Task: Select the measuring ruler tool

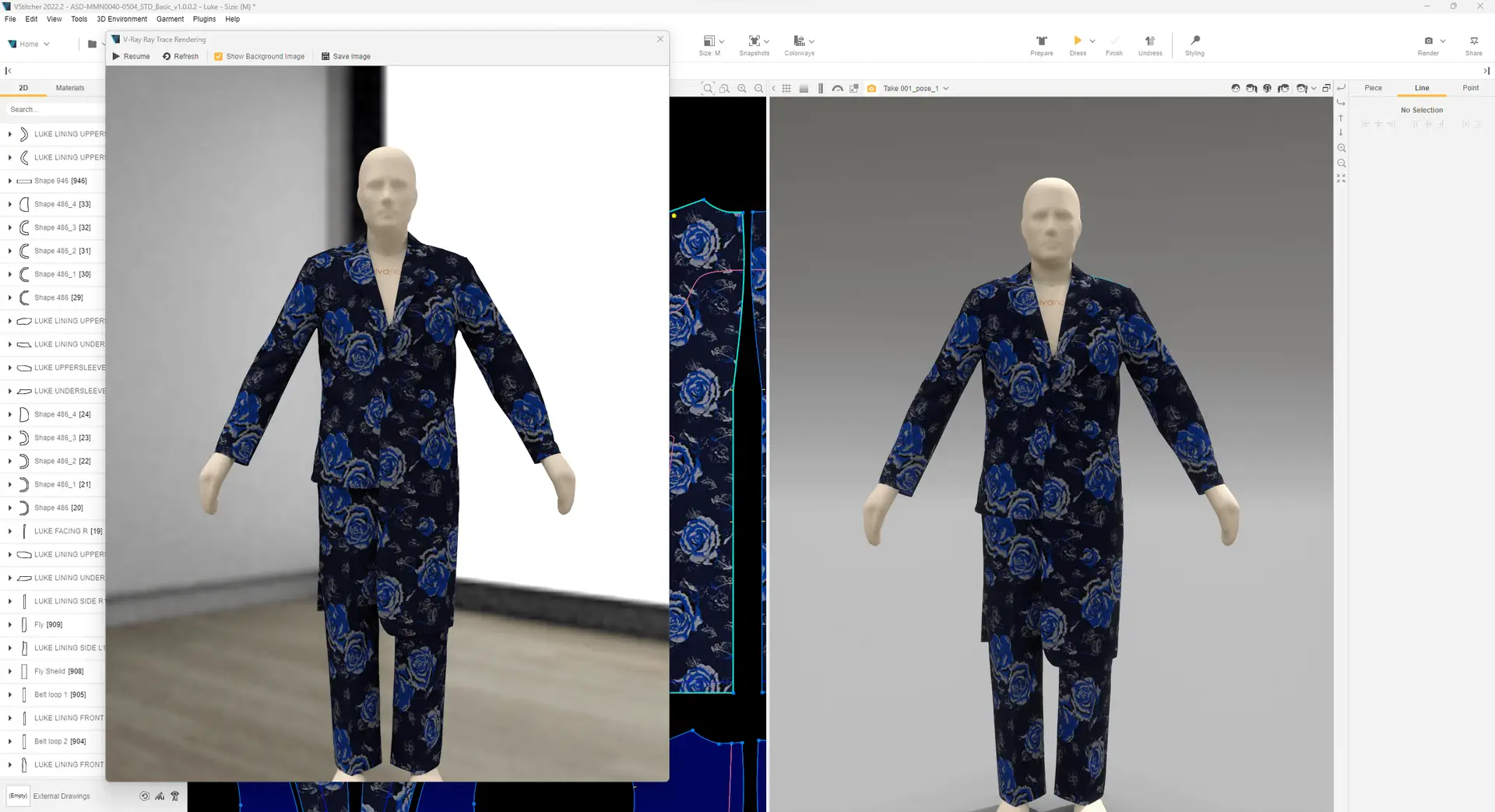Action: [x=820, y=88]
